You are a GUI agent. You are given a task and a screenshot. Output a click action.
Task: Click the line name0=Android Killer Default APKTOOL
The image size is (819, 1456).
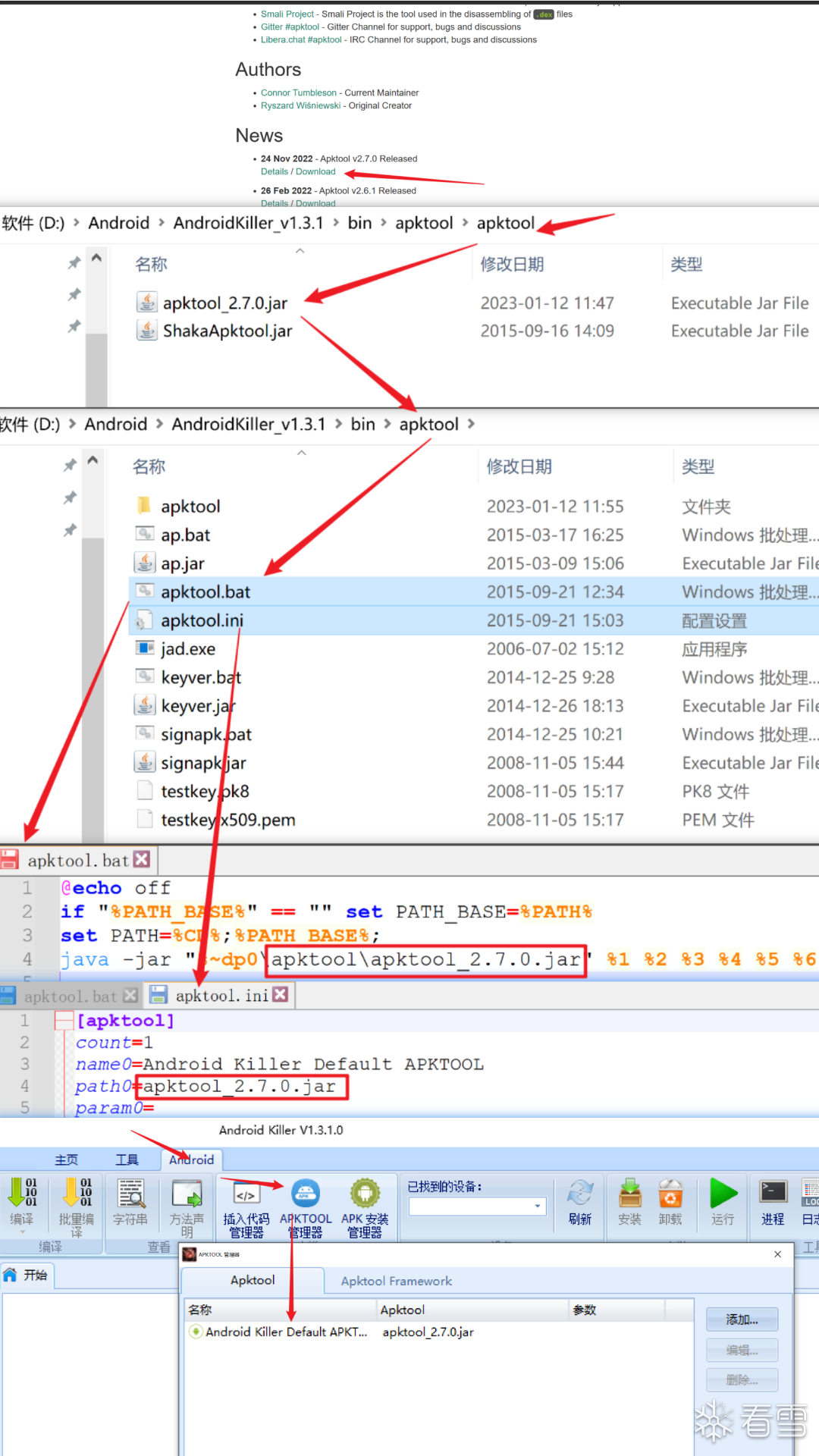pyautogui.click(x=279, y=1064)
